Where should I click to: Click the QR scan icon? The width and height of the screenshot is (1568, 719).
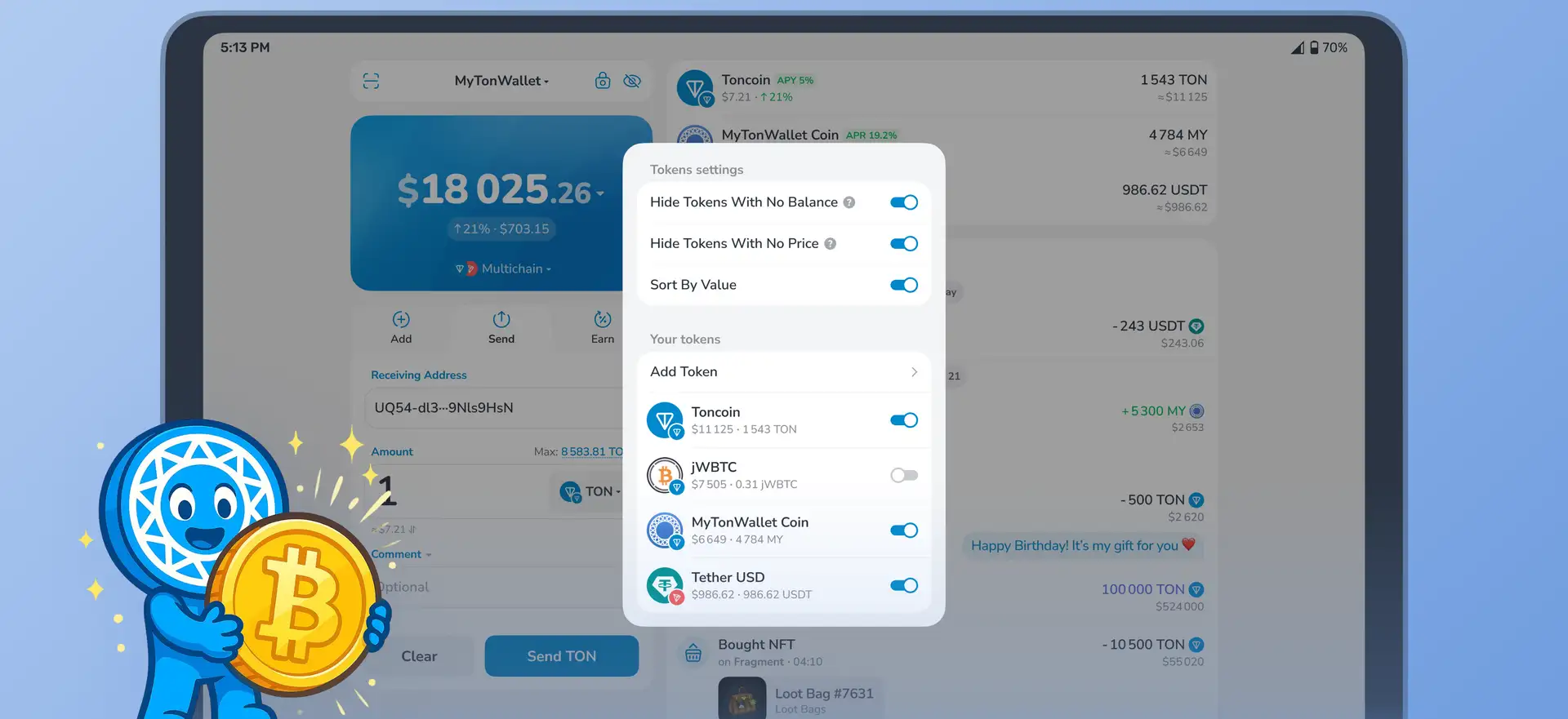point(371,81)
